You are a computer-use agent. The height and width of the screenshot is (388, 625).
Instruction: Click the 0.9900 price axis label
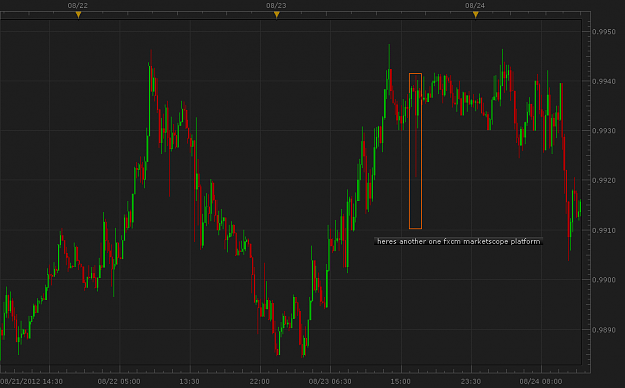603,280
